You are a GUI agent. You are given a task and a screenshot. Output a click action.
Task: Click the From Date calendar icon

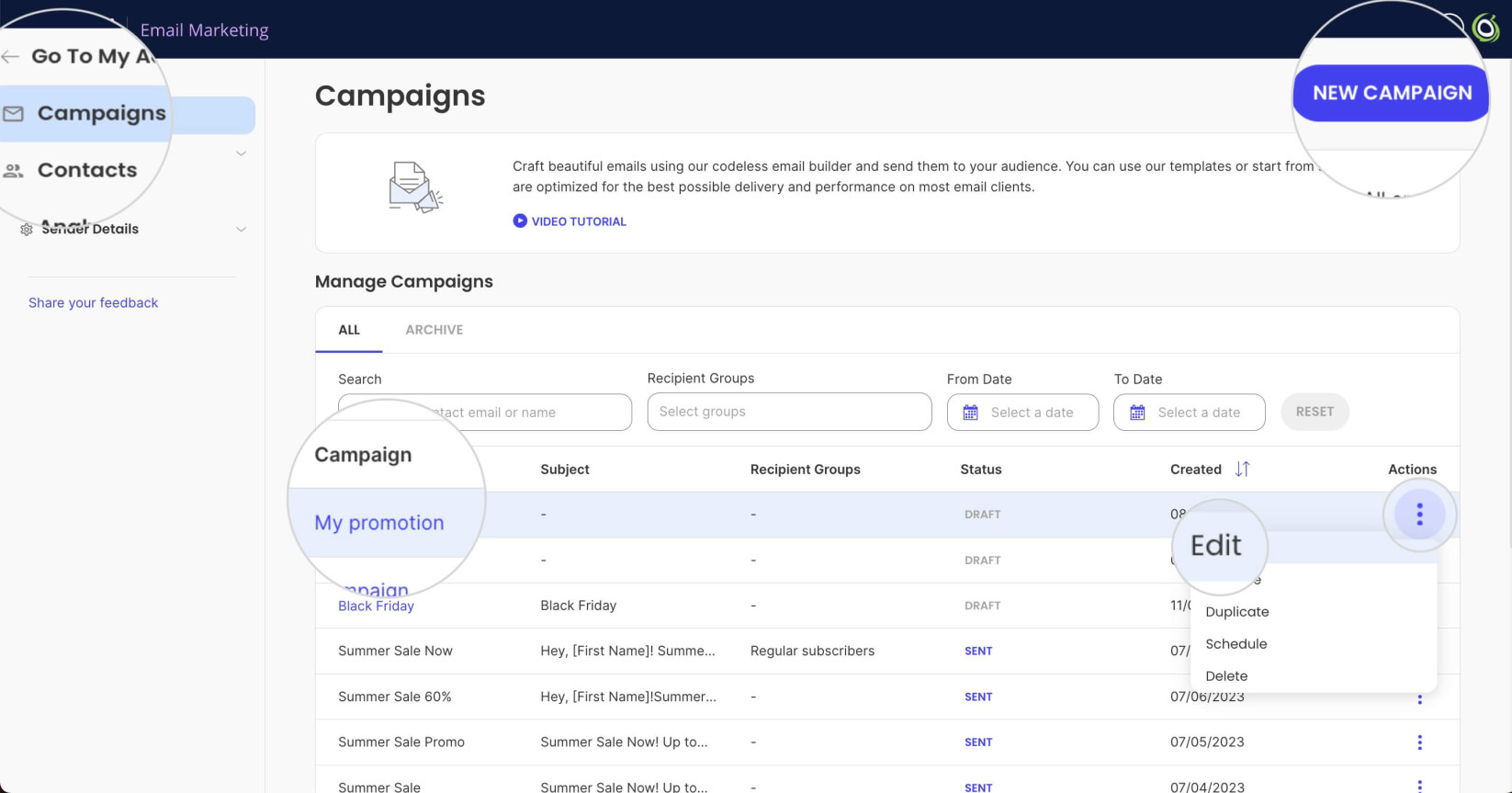click(970, 413)
